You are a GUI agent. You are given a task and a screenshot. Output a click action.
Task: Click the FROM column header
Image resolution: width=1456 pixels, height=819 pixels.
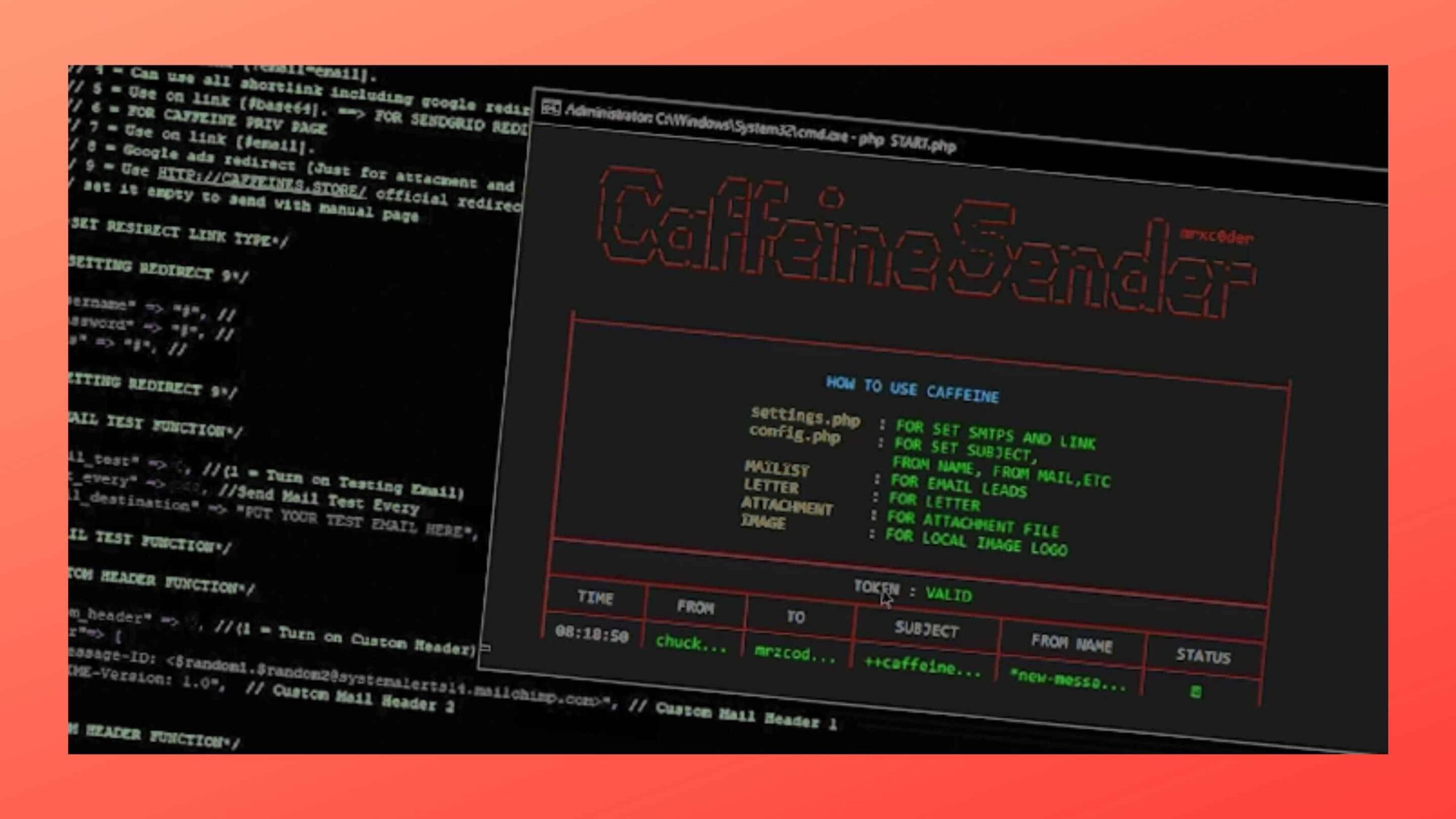[x=695, y=607]
